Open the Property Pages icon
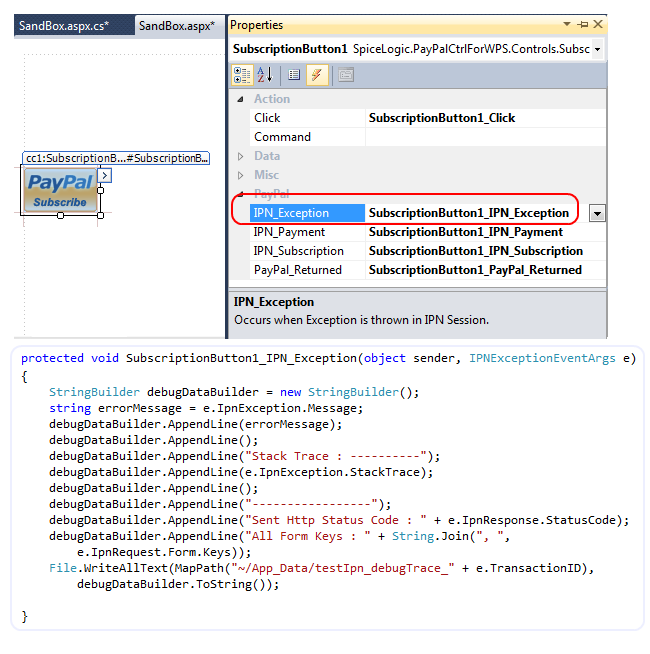Screen dimensions: 650x654 [346, 75]
